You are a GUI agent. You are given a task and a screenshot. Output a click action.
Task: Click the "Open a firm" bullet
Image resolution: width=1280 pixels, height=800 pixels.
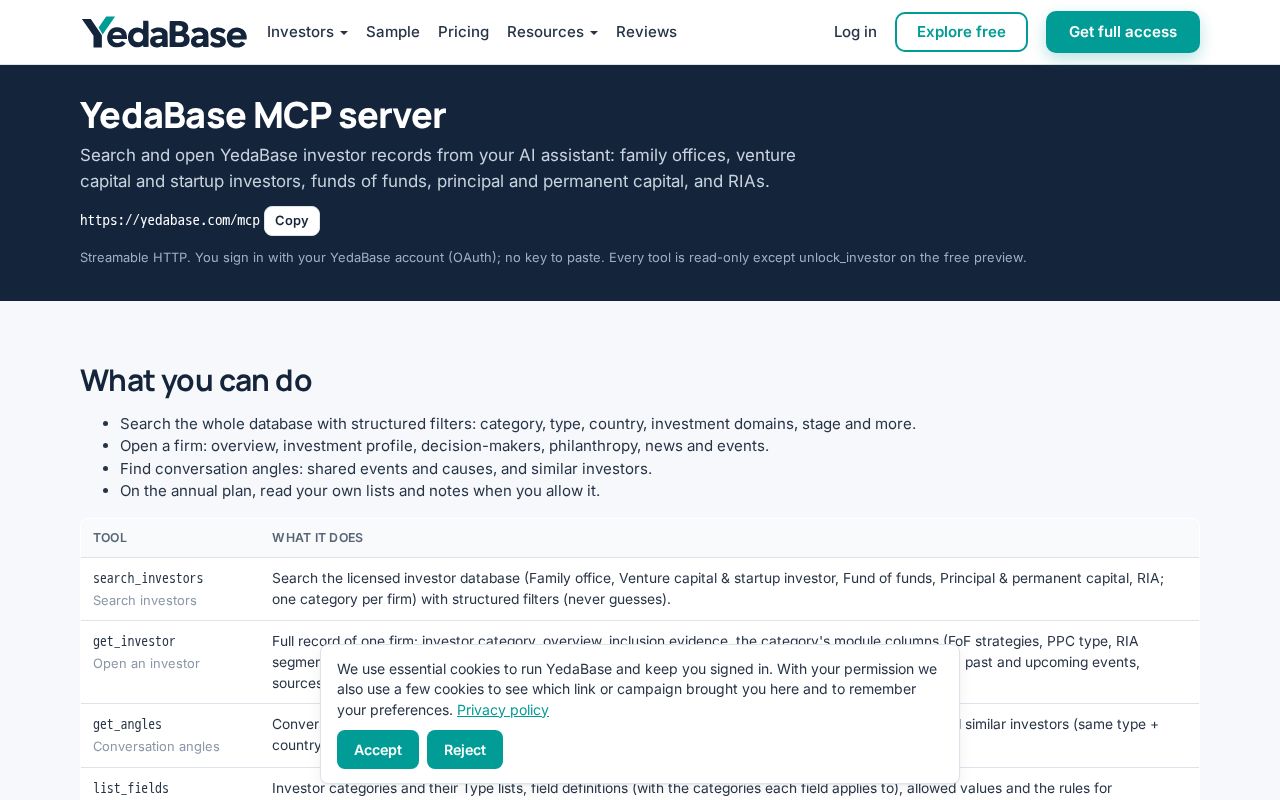click(x=444, y=446)
